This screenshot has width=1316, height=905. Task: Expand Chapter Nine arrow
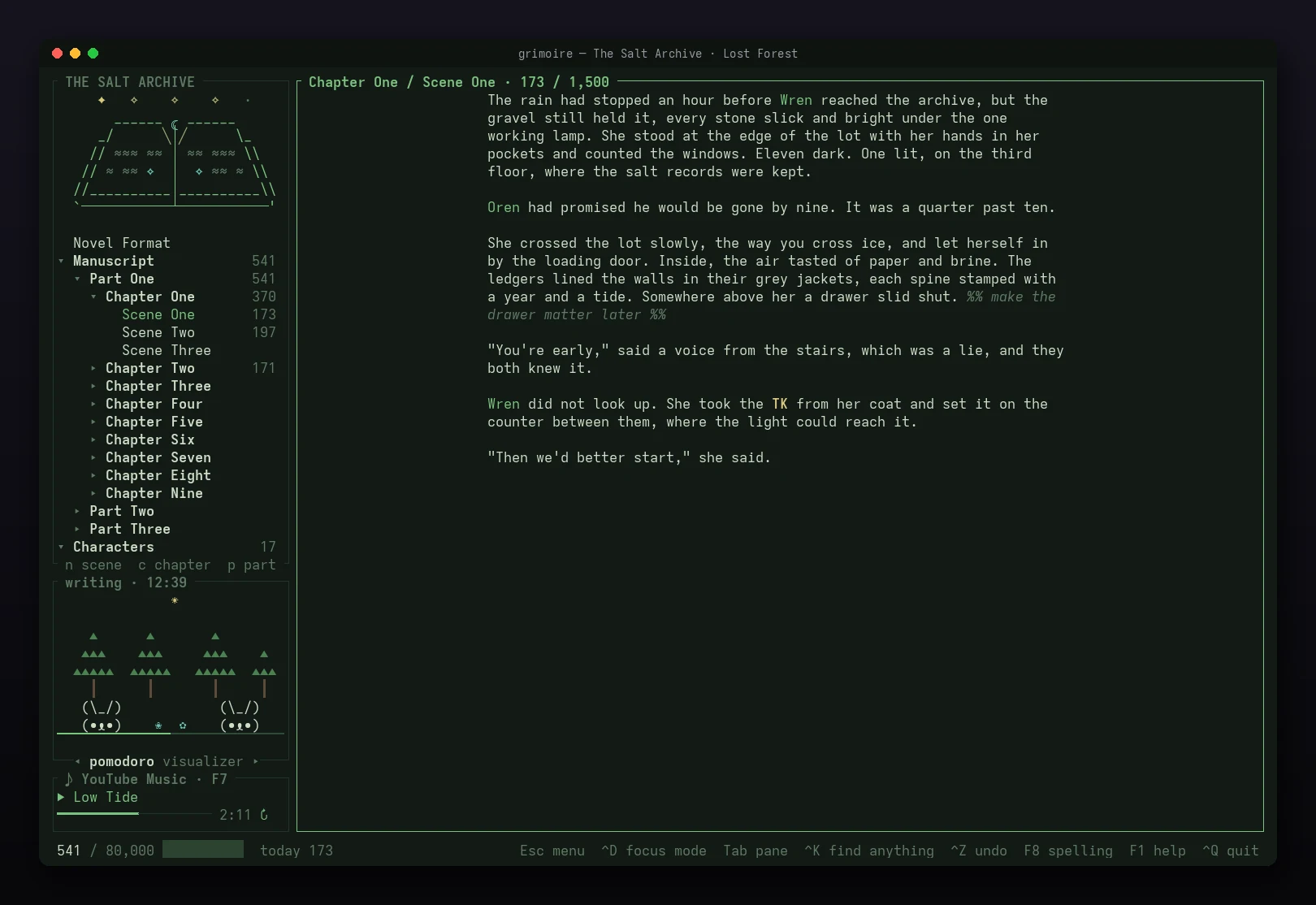click(x=93, y=493)
